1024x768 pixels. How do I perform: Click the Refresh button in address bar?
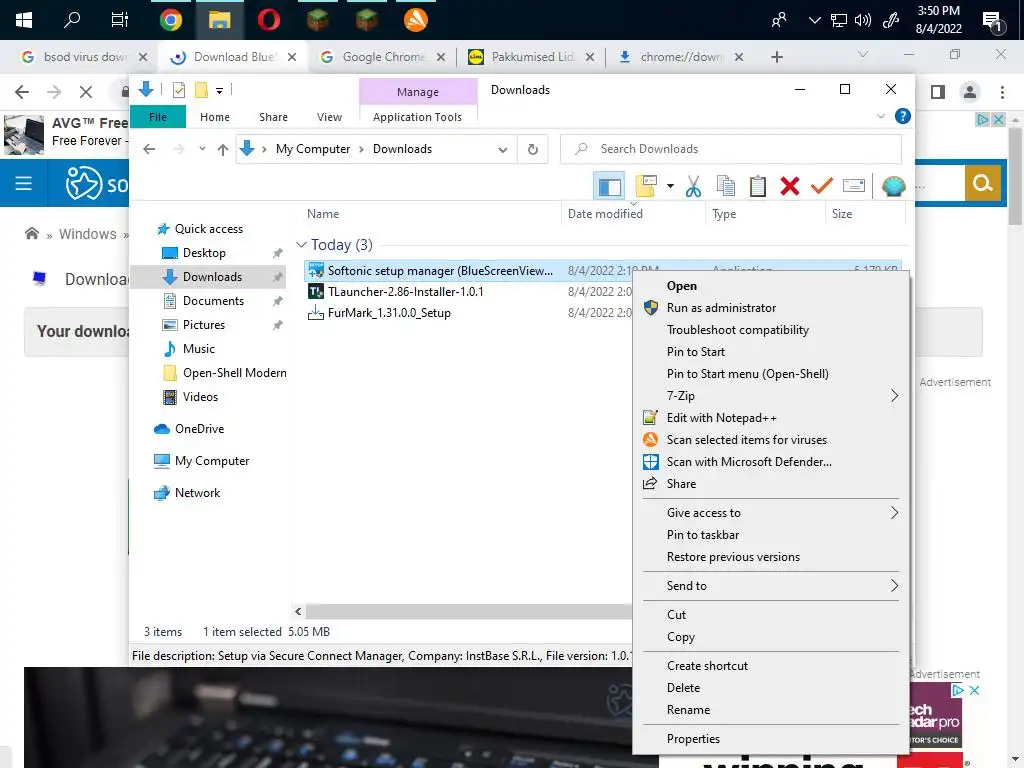(x=533, y=150)
